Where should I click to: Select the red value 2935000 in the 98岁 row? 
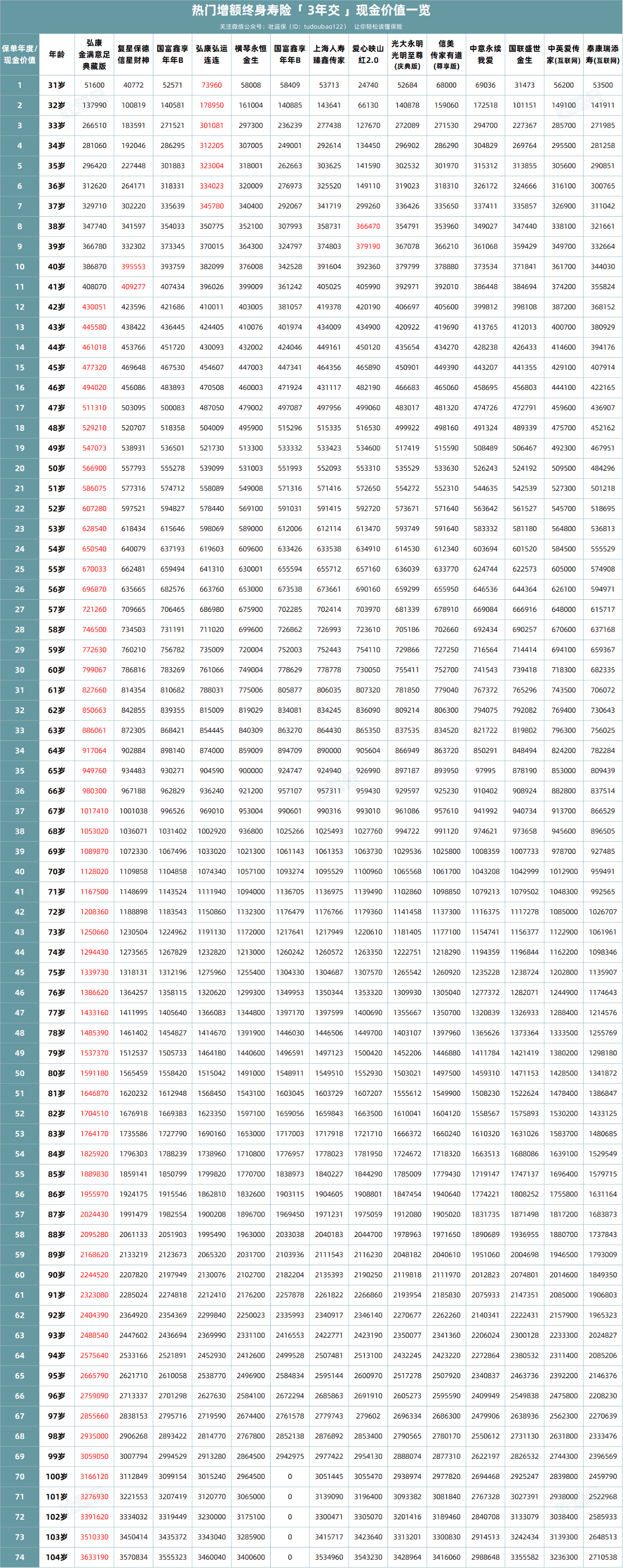tap(94, 1436)
